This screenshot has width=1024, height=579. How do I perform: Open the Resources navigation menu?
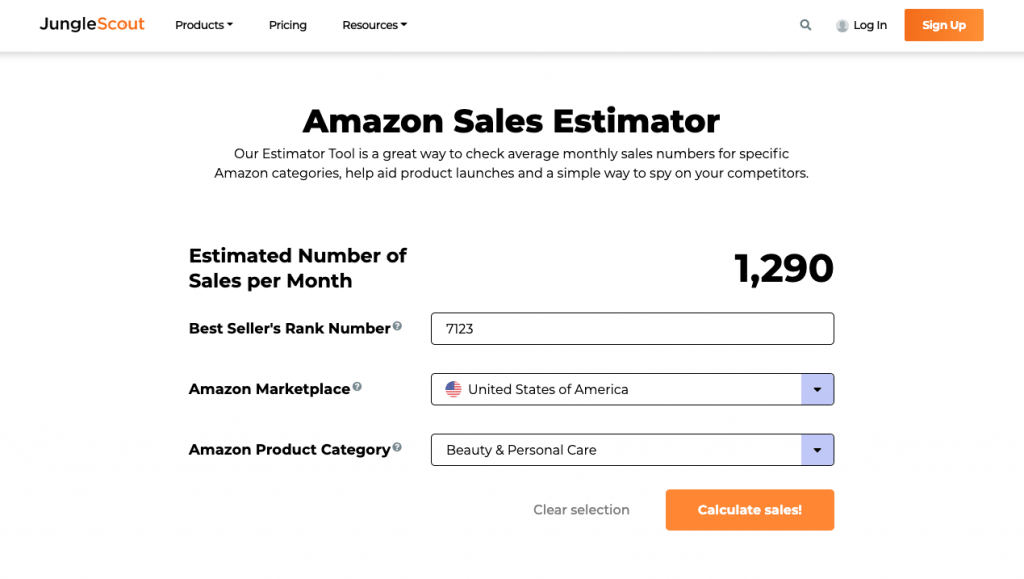pos(374,25)
